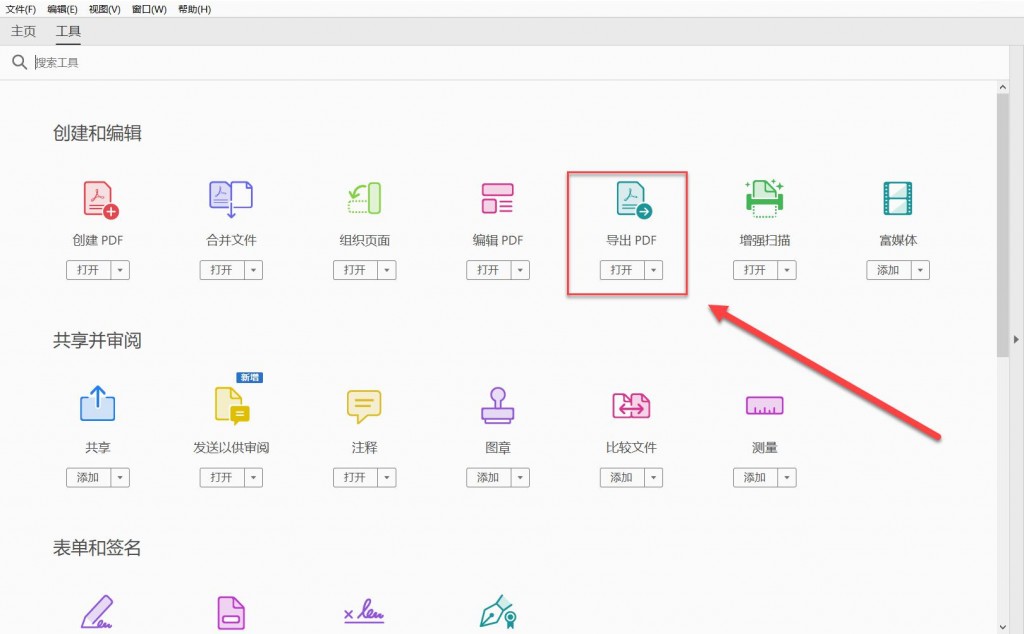Click the scrollbar down arrow
The image size is (1024, 634).
[1002, 627]
